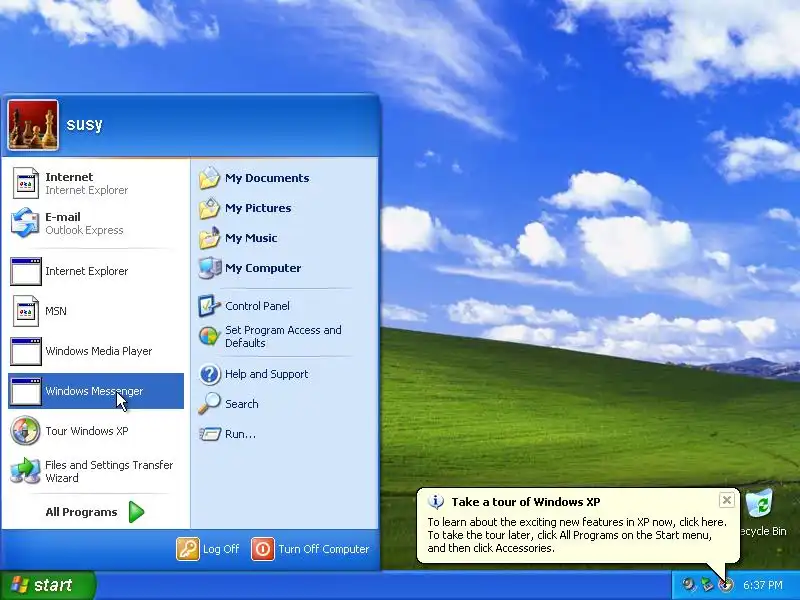Click the 'Set Program Access and Defaults' text
Viewport: 800px width, 600px height.
coord(283,336)
